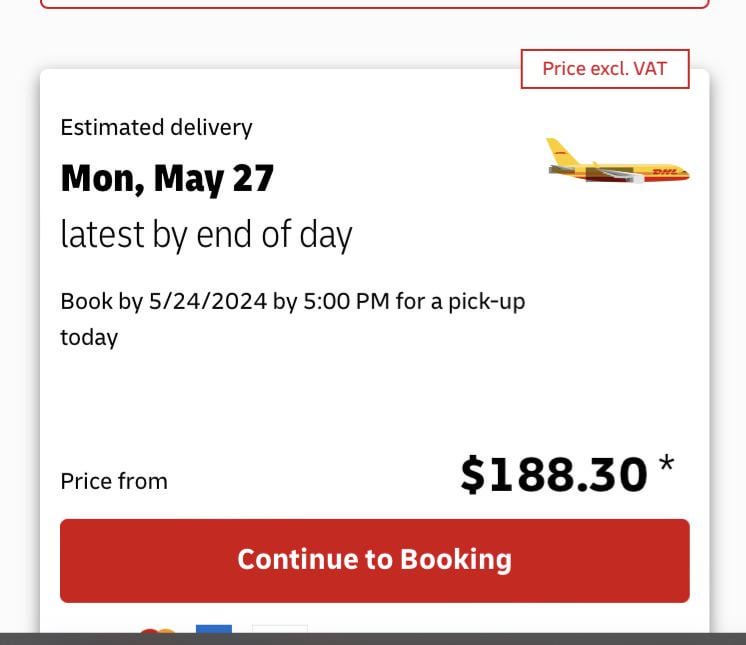Click the asterisk beside the $188.30 price
The image size is (746, 645).
(x=666, y=465)
